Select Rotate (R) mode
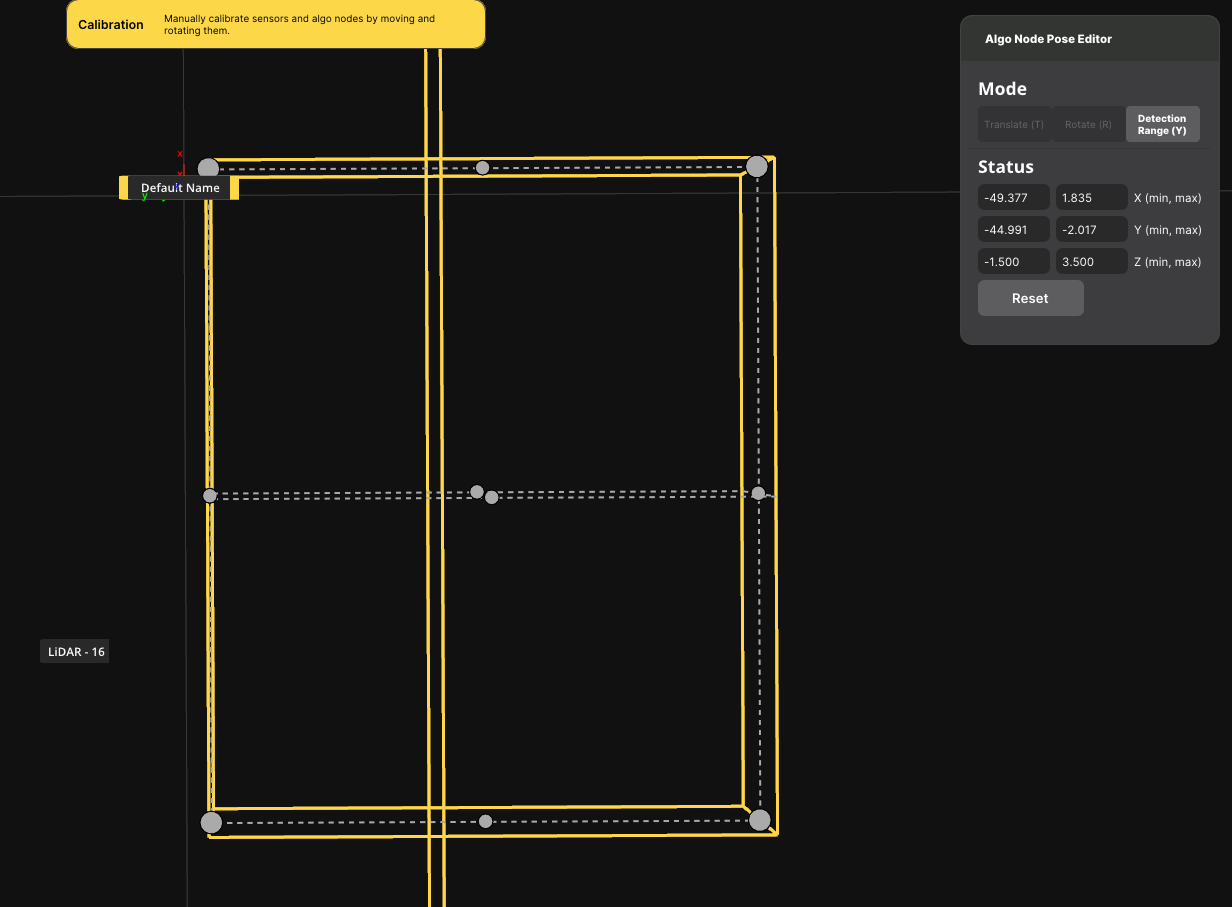The height and width of the screenshot is (907, 1232). pos(1088,125)
